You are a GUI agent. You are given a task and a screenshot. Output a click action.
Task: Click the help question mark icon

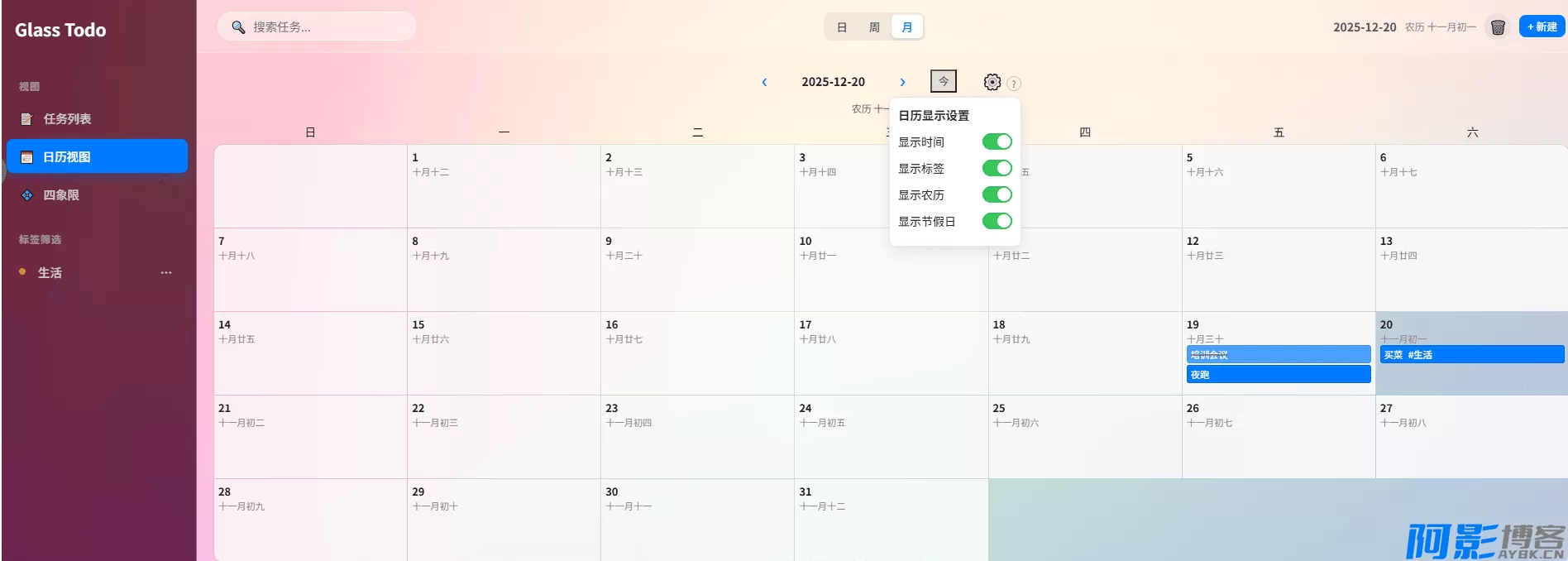[x=1014, y=84]
